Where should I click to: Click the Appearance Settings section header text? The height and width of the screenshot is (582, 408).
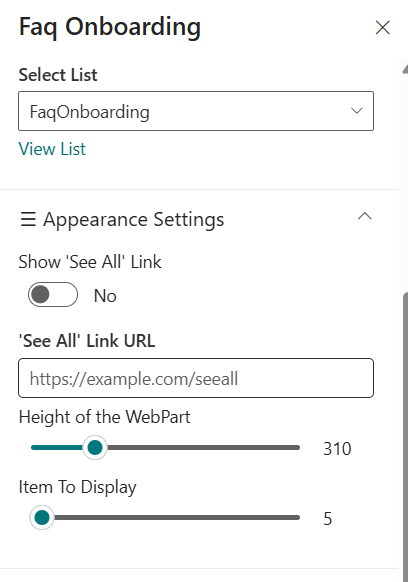(x=134, y=219)
